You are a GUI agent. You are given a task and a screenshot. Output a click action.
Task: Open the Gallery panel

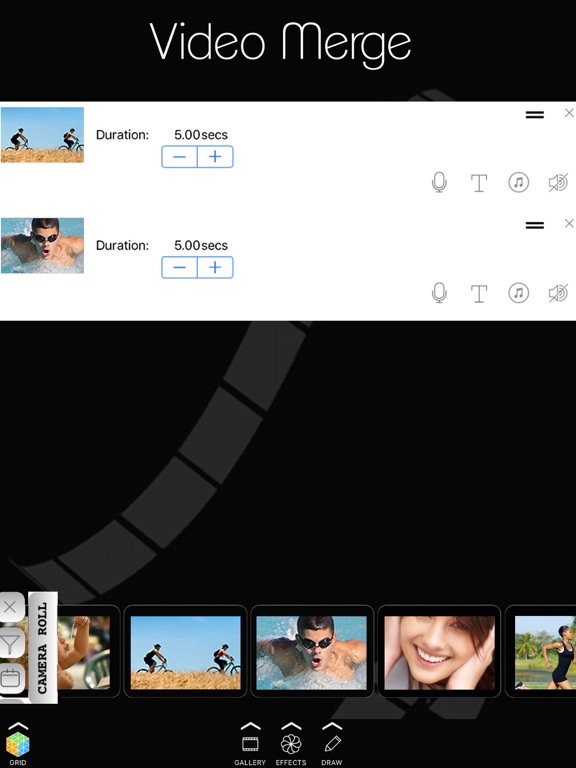[250, 750]
